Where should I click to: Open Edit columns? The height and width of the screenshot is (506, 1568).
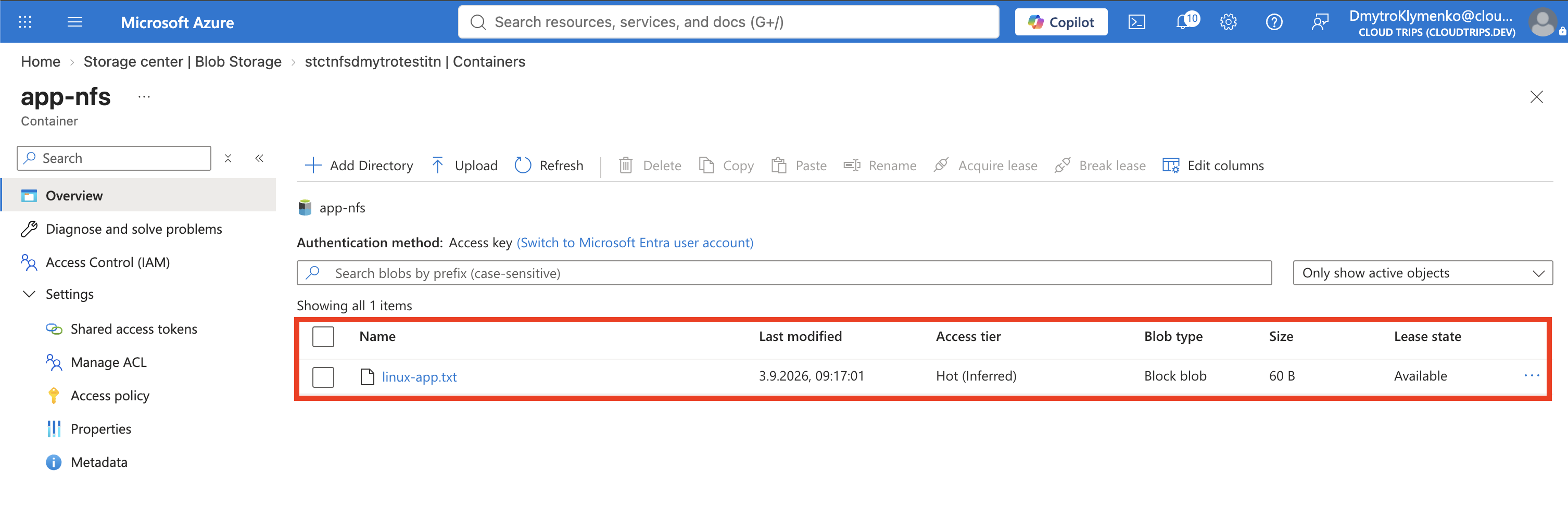point(1212,166)
